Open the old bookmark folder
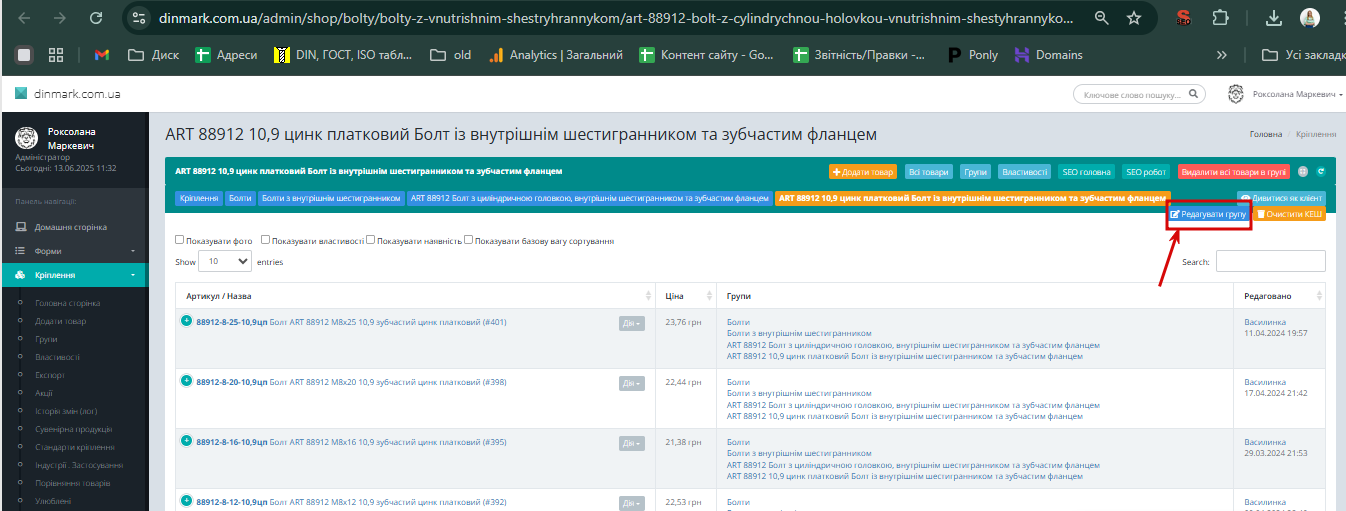Viewport: 1346px width, 511px height. (450, 55)
